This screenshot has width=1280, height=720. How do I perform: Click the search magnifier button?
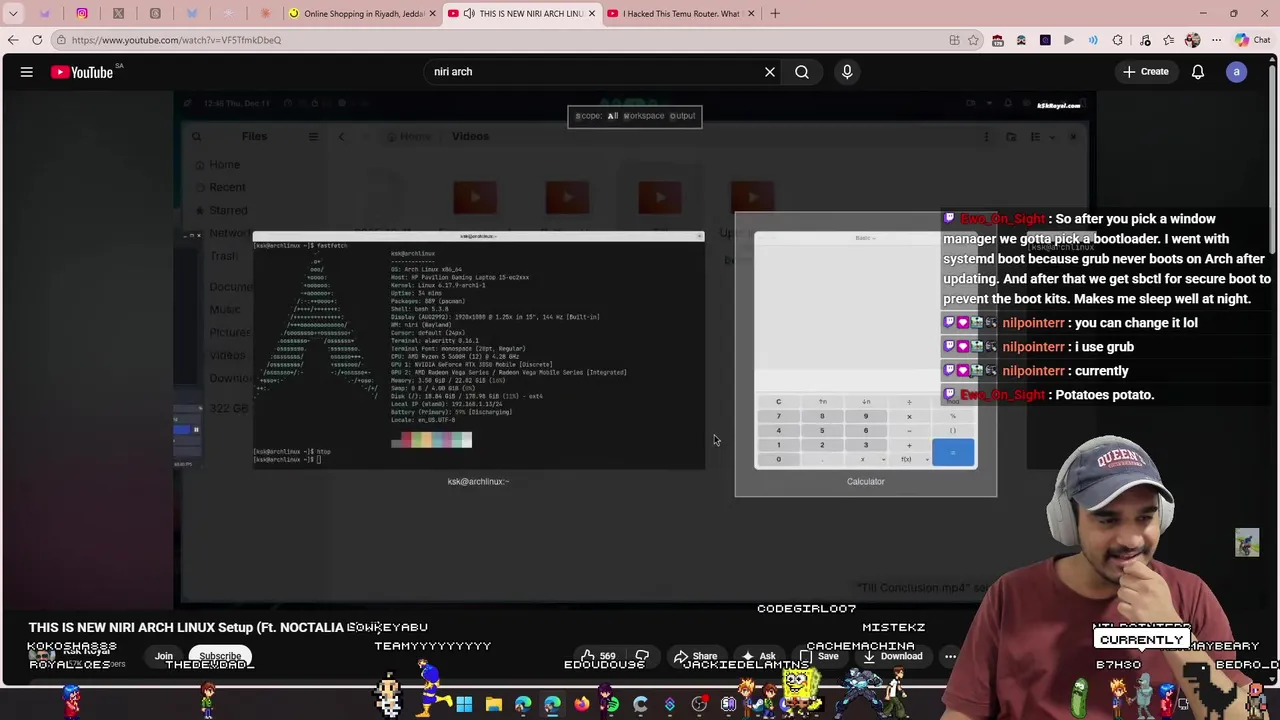802,72
